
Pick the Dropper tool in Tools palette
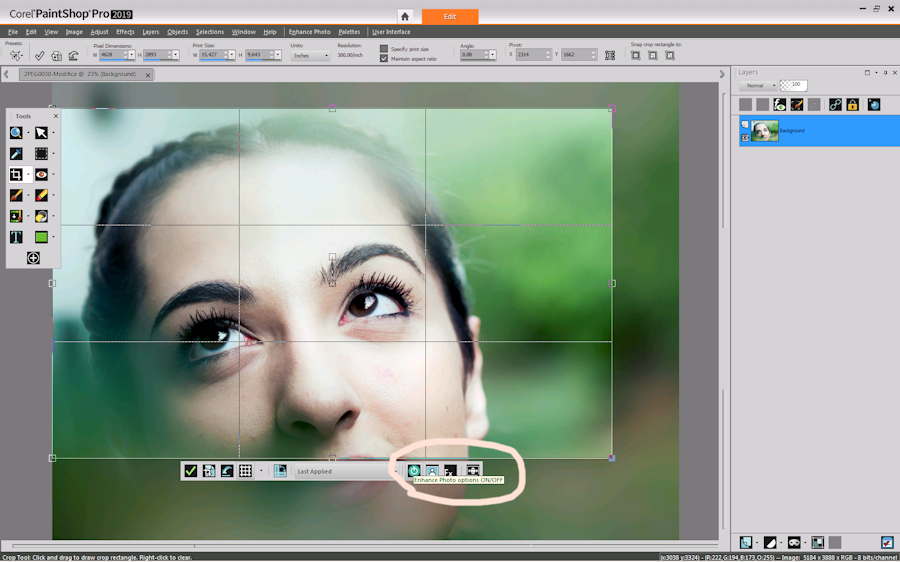click(16, 154)
